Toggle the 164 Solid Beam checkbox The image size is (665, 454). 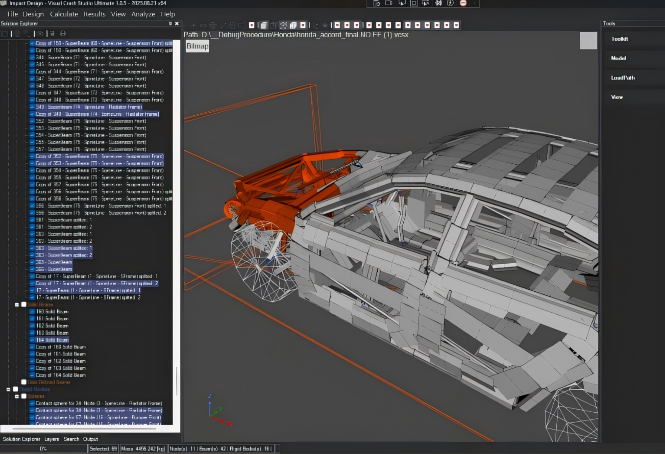click(x=31, y=340)
